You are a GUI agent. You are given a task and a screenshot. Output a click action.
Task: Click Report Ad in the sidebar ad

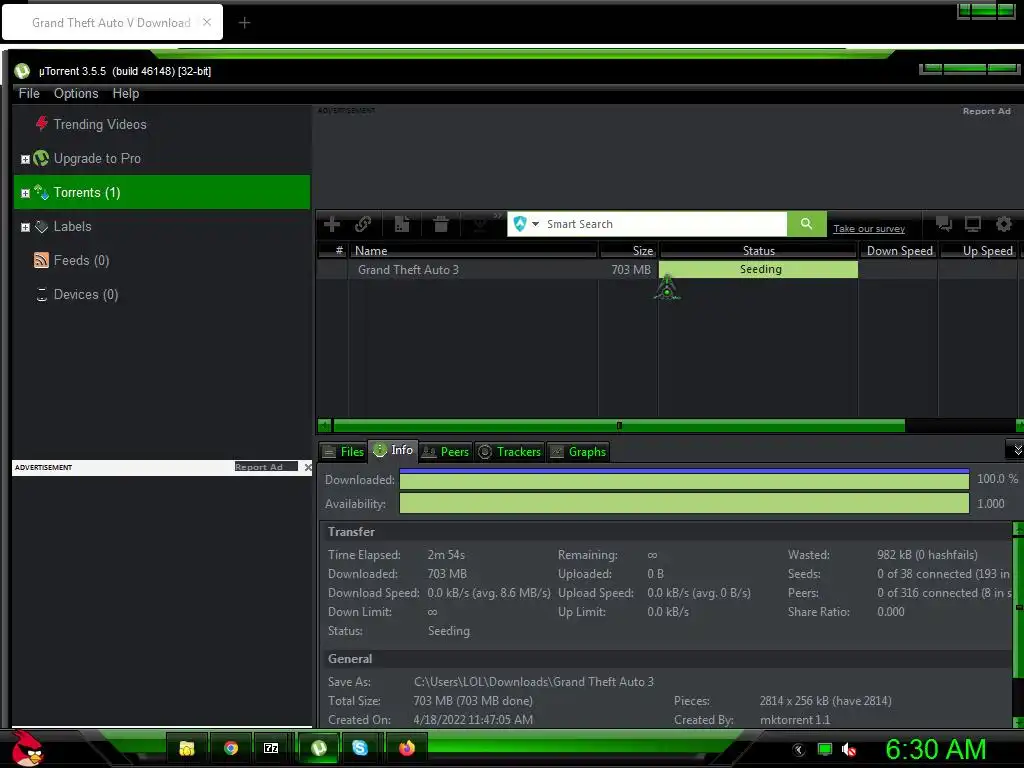[x=259, y=467]
